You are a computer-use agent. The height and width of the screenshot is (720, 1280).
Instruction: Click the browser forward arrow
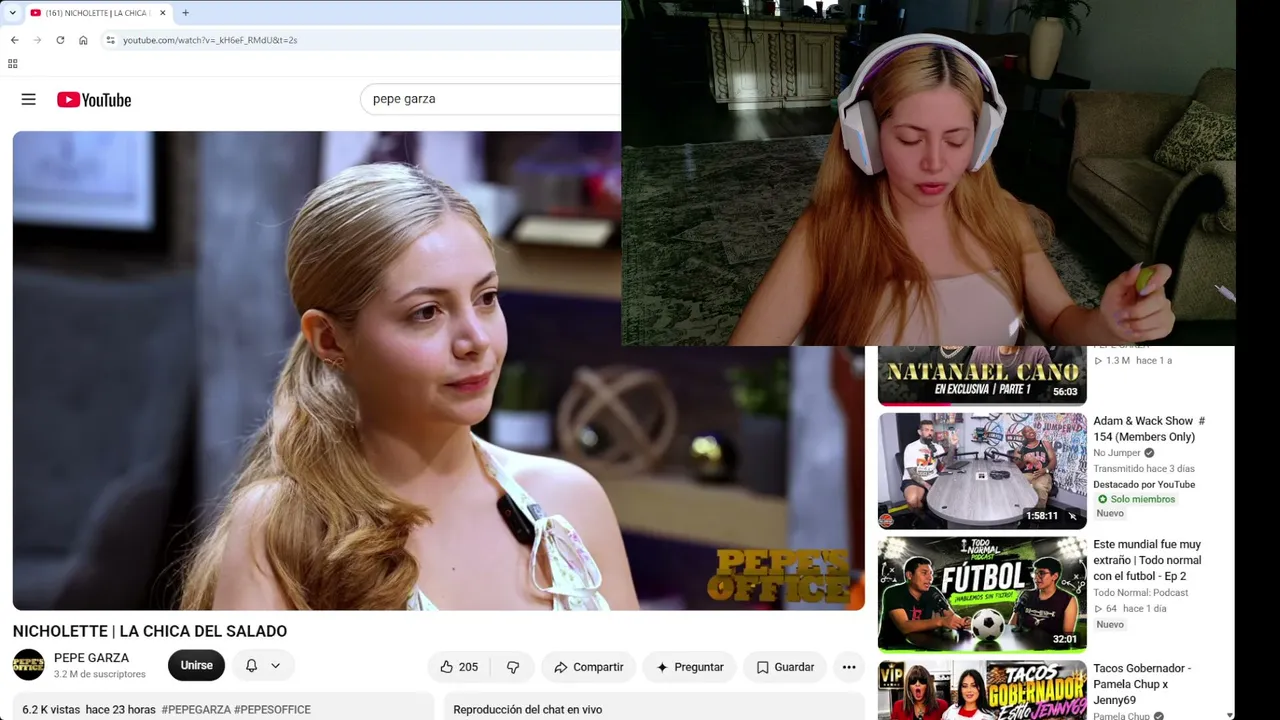point(37,40)
